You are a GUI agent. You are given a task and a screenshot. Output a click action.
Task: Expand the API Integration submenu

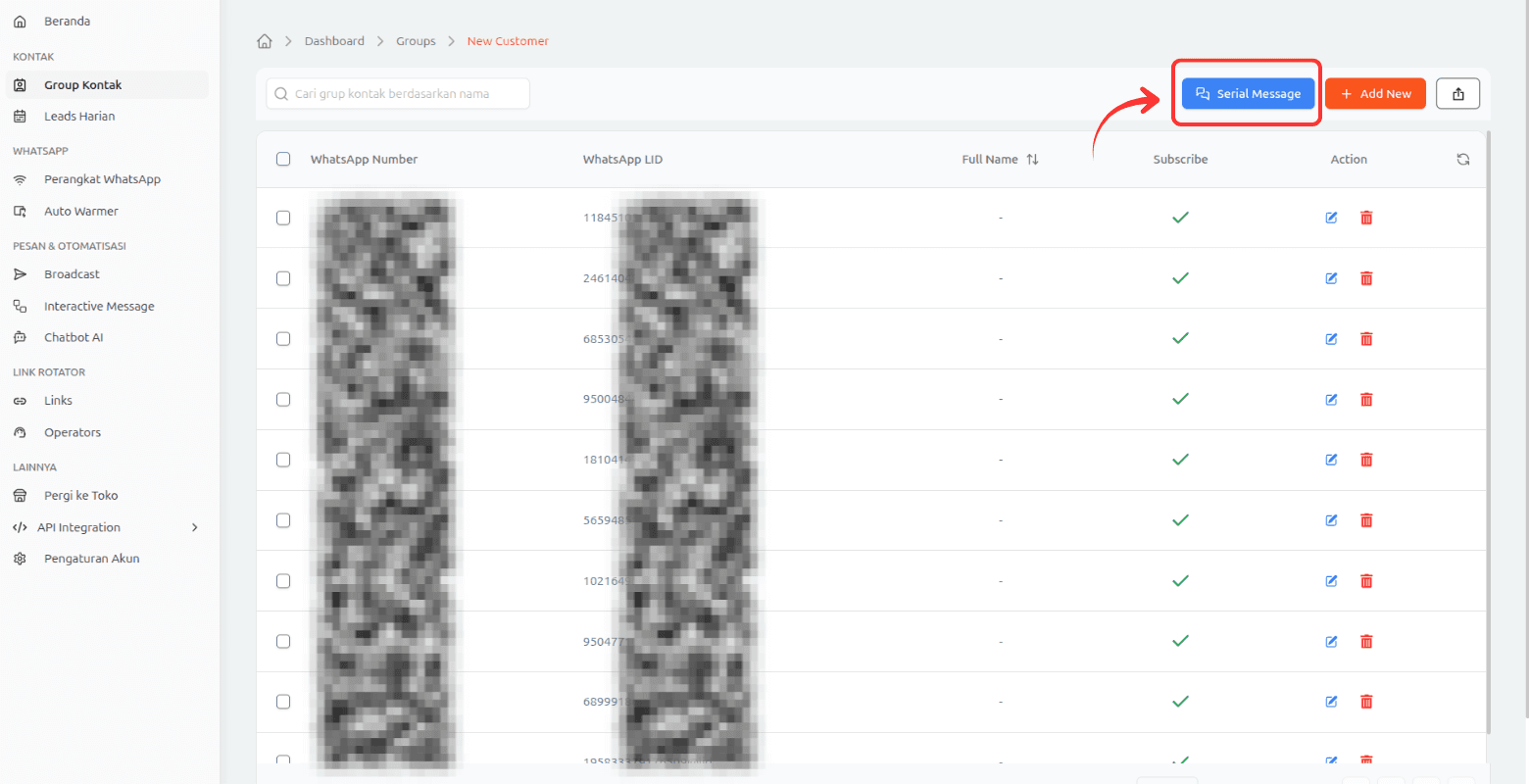click(194, 527)
